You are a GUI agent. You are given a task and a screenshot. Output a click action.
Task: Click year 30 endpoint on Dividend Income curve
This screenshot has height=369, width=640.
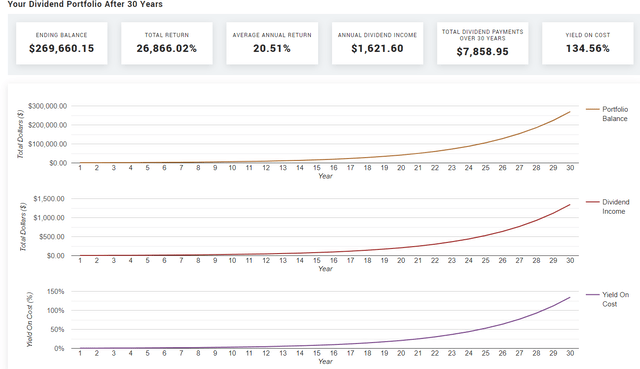click(570, 205)
